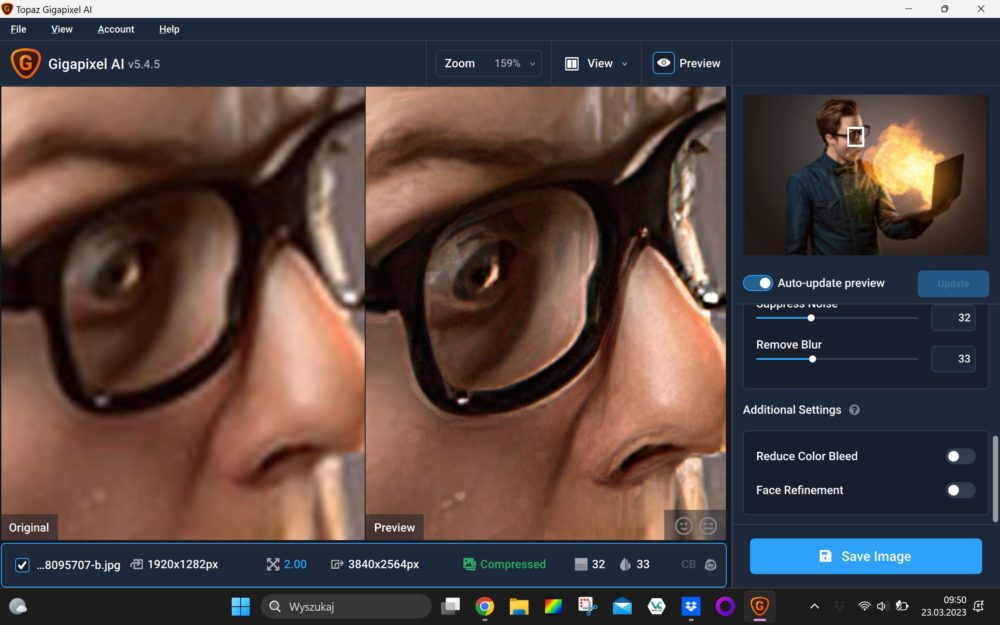Click the scale factor icon beside 2.00

273,564
